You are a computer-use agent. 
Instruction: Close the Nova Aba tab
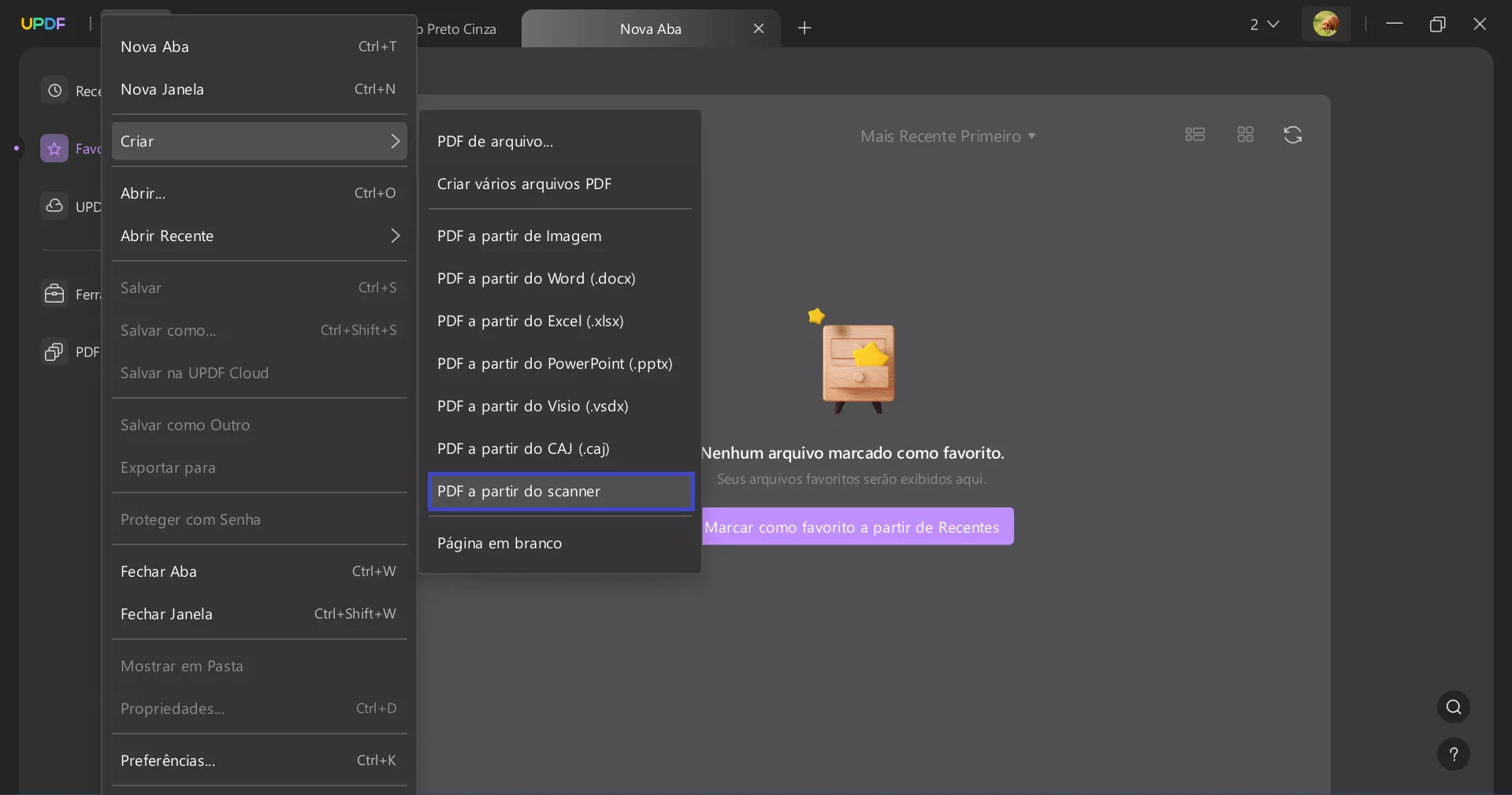coord(759,28)
